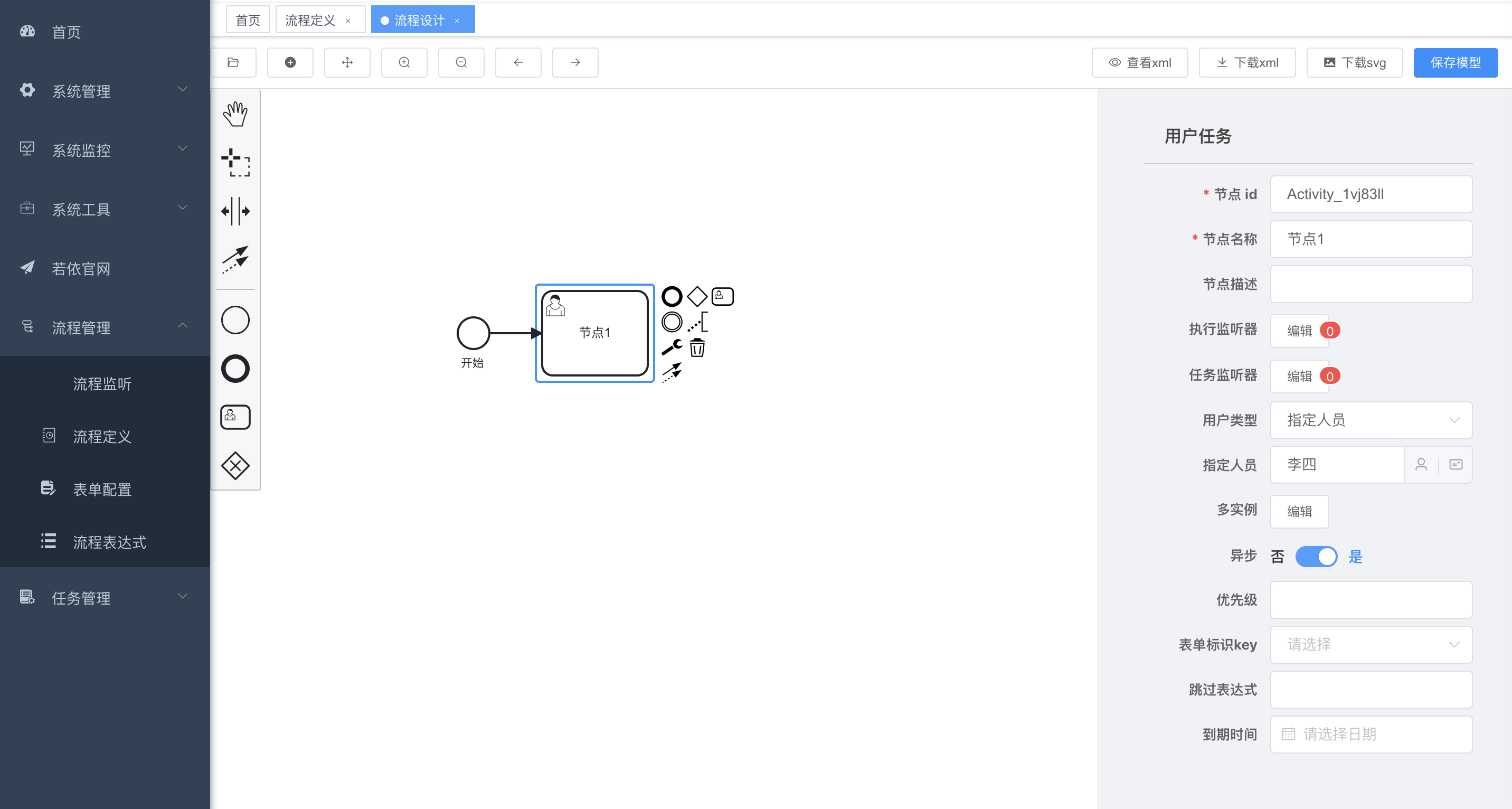
Task: Click 编辑 button for 执行监听器
Action: point(1299,331)
